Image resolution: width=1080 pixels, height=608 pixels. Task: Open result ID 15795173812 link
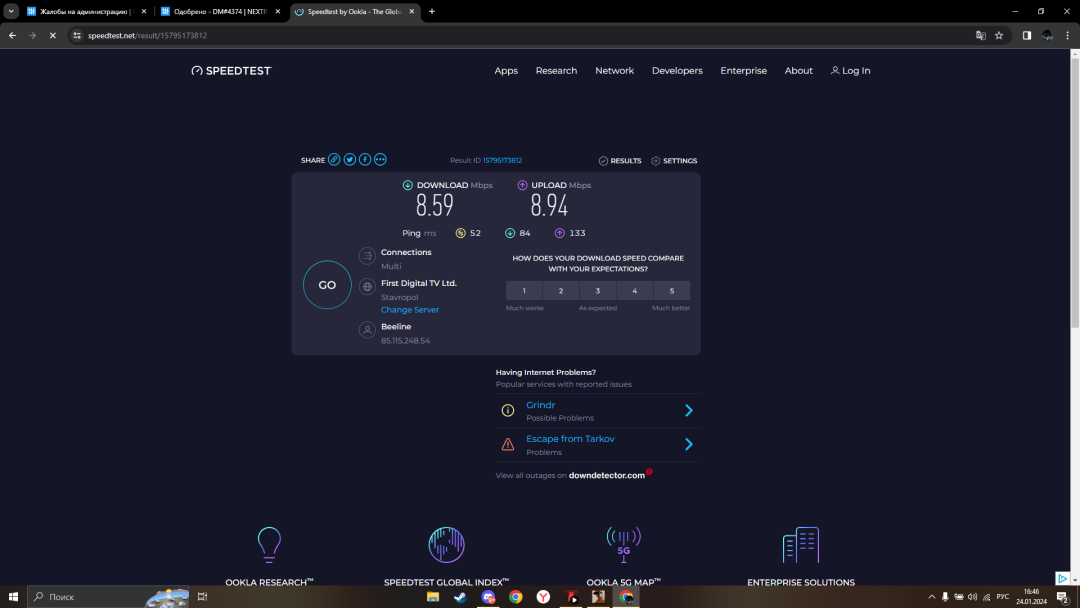(x=502, y=160)
